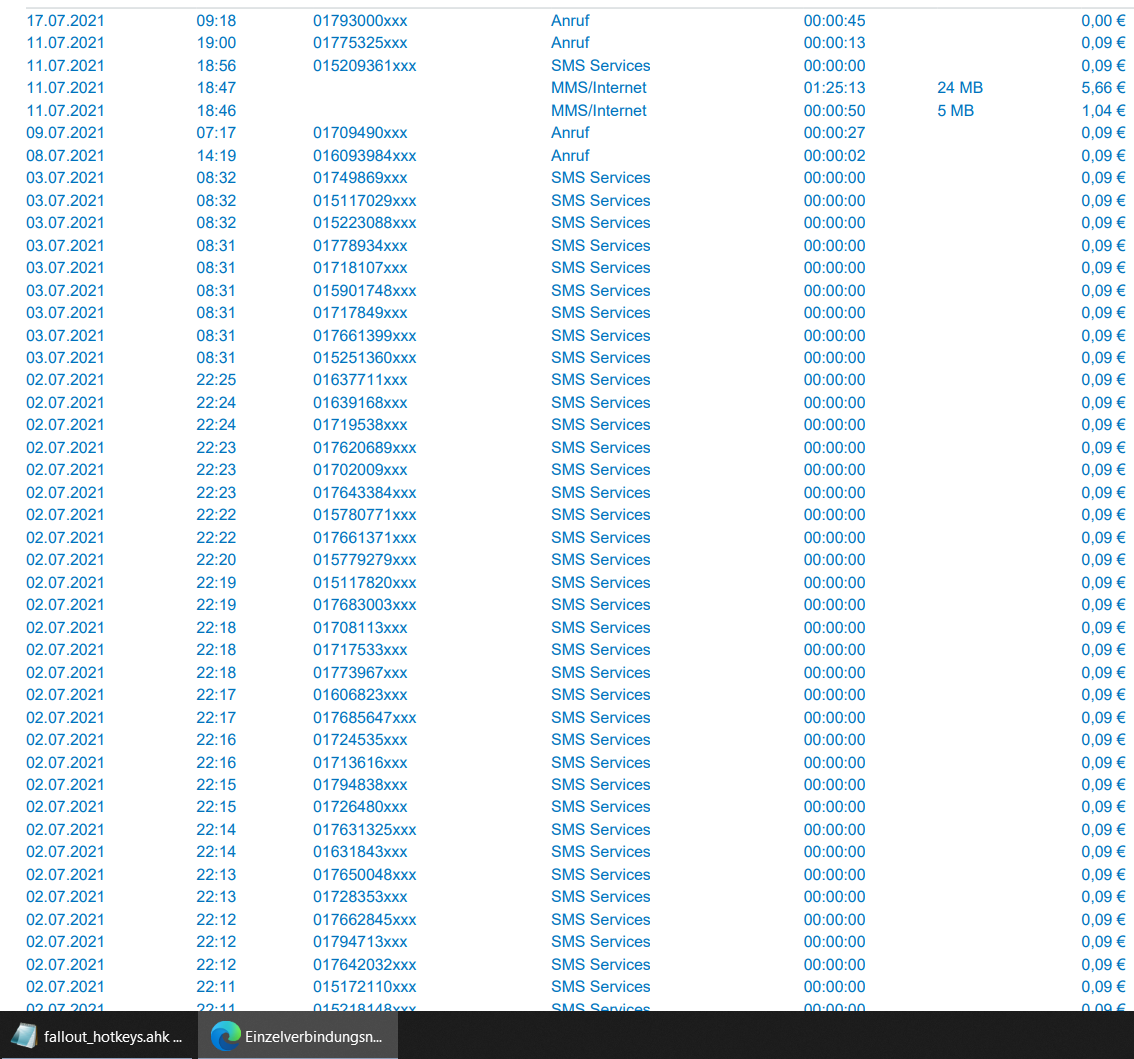Click MMS/Internet in the 18:47 row

click(x=599, y=88)
